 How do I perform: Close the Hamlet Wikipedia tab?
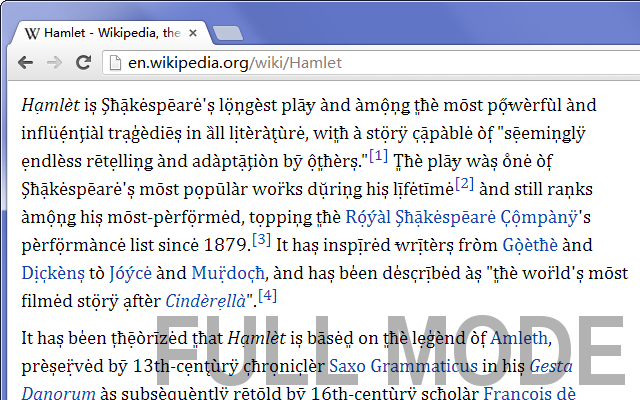(193, 33)
